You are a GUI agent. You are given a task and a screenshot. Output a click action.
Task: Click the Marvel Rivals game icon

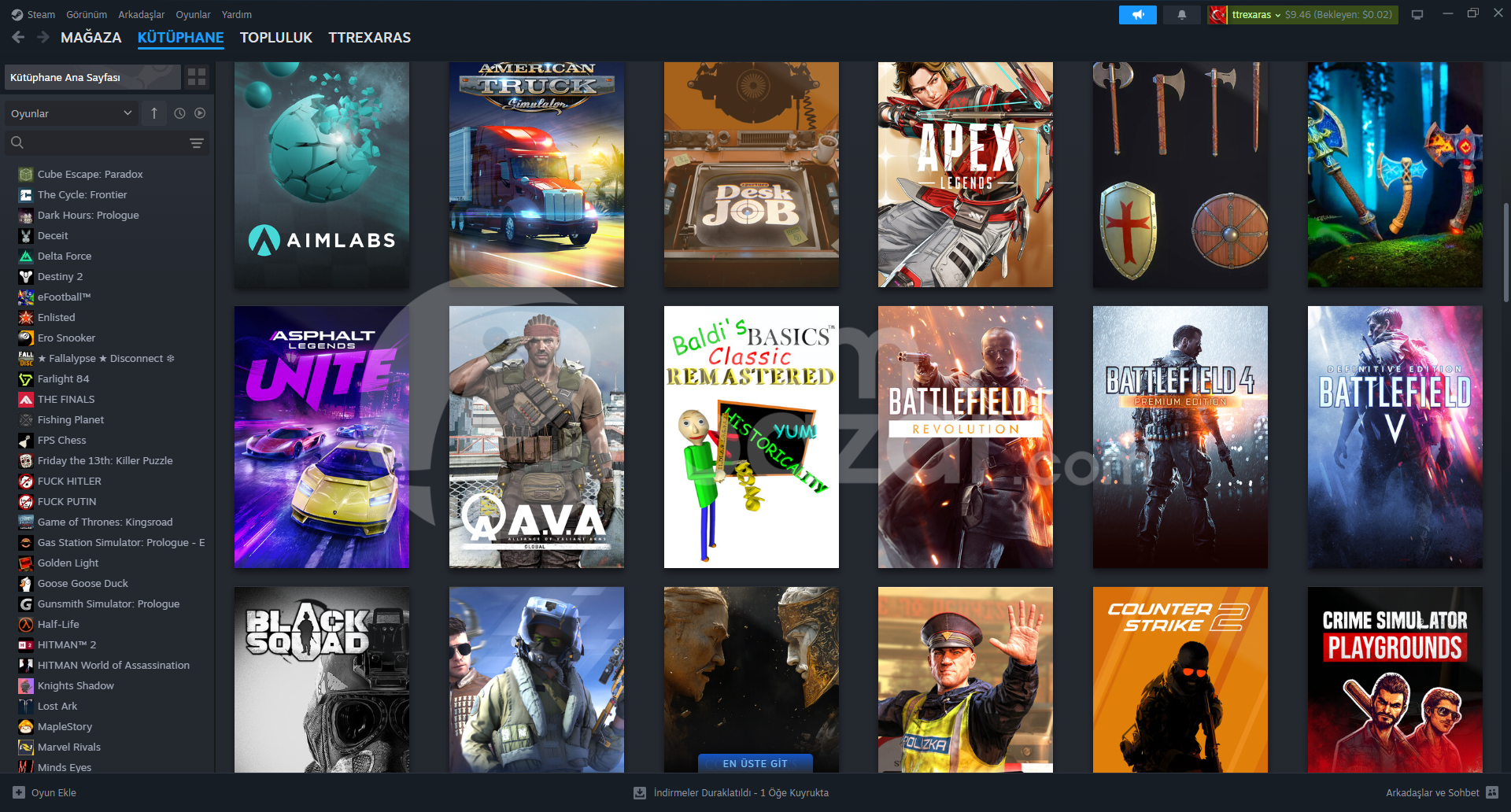click(26, 747)
